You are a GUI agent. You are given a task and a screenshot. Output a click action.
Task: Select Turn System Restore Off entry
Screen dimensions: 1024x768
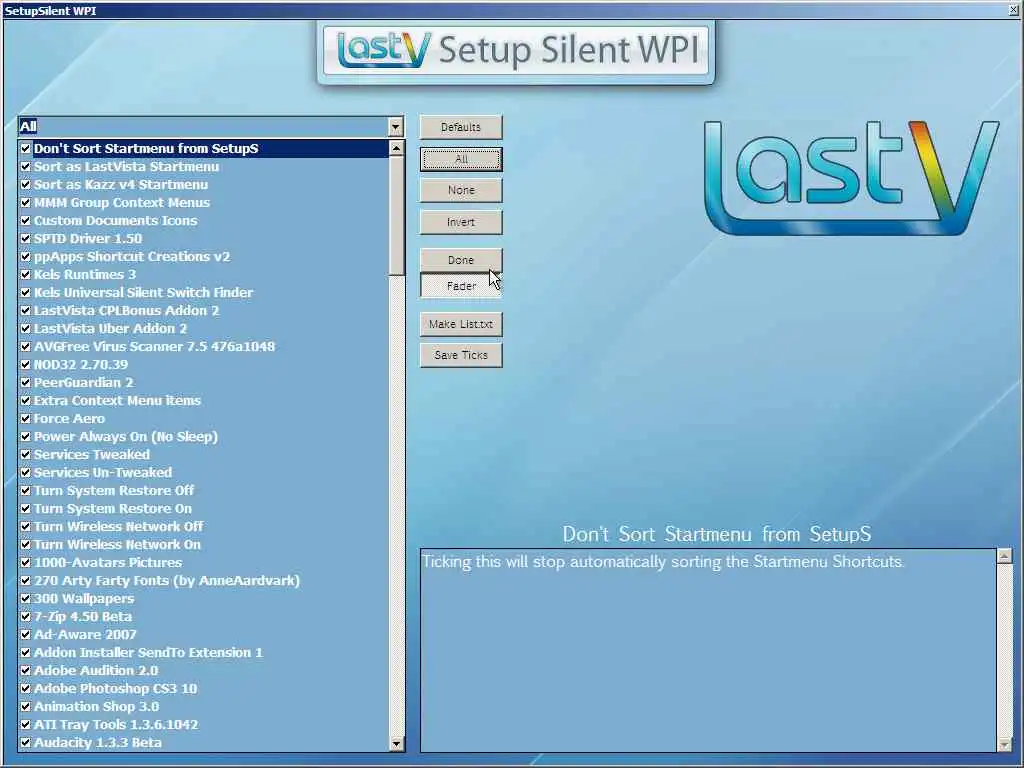(114, 490)
